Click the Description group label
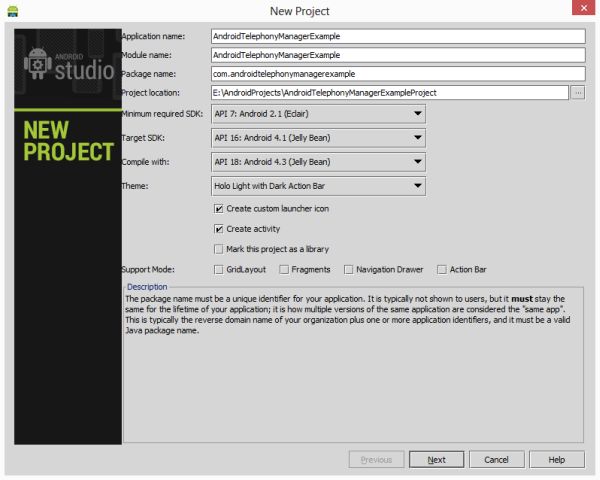The image size is (600, 480). (147, 287)
